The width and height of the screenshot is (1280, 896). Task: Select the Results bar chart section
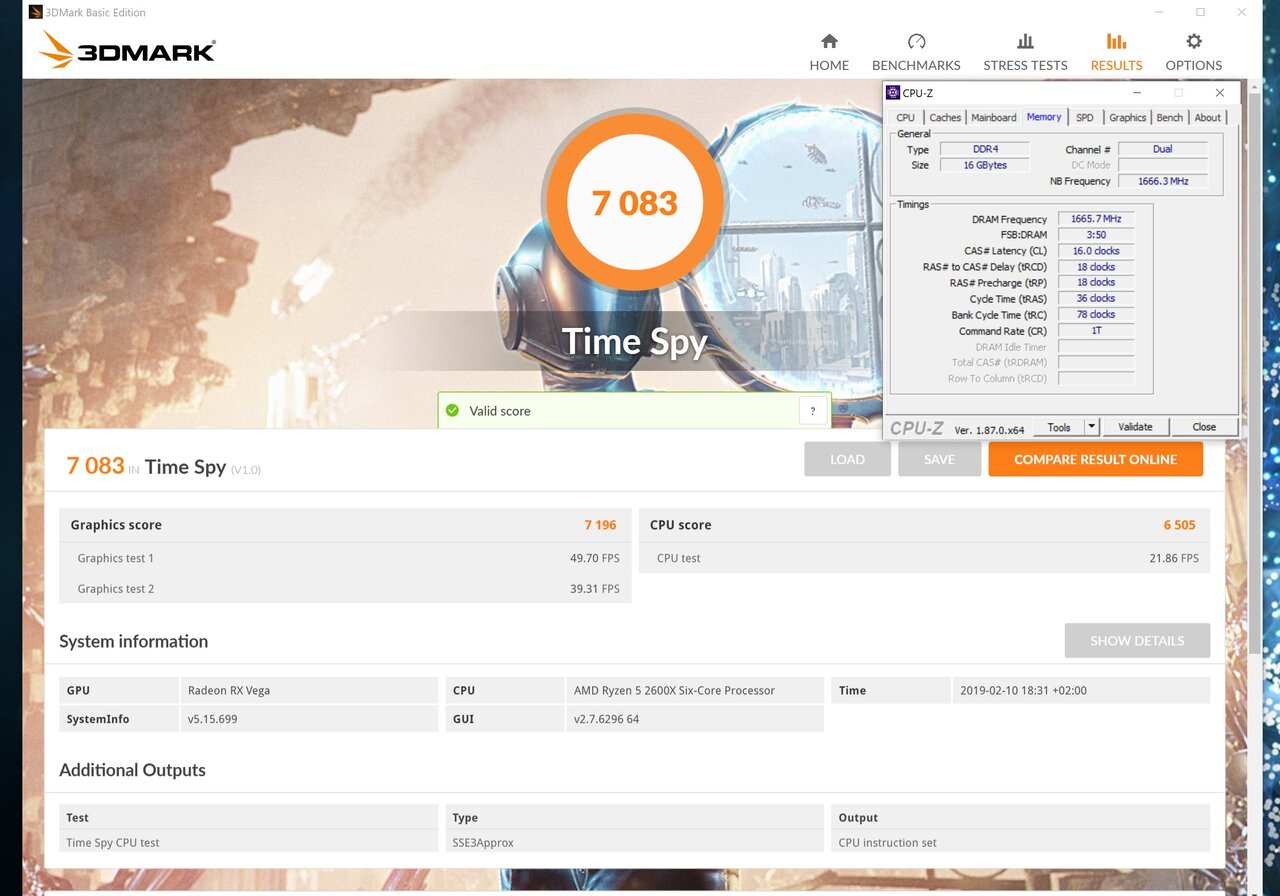(x=1116, y=52)
